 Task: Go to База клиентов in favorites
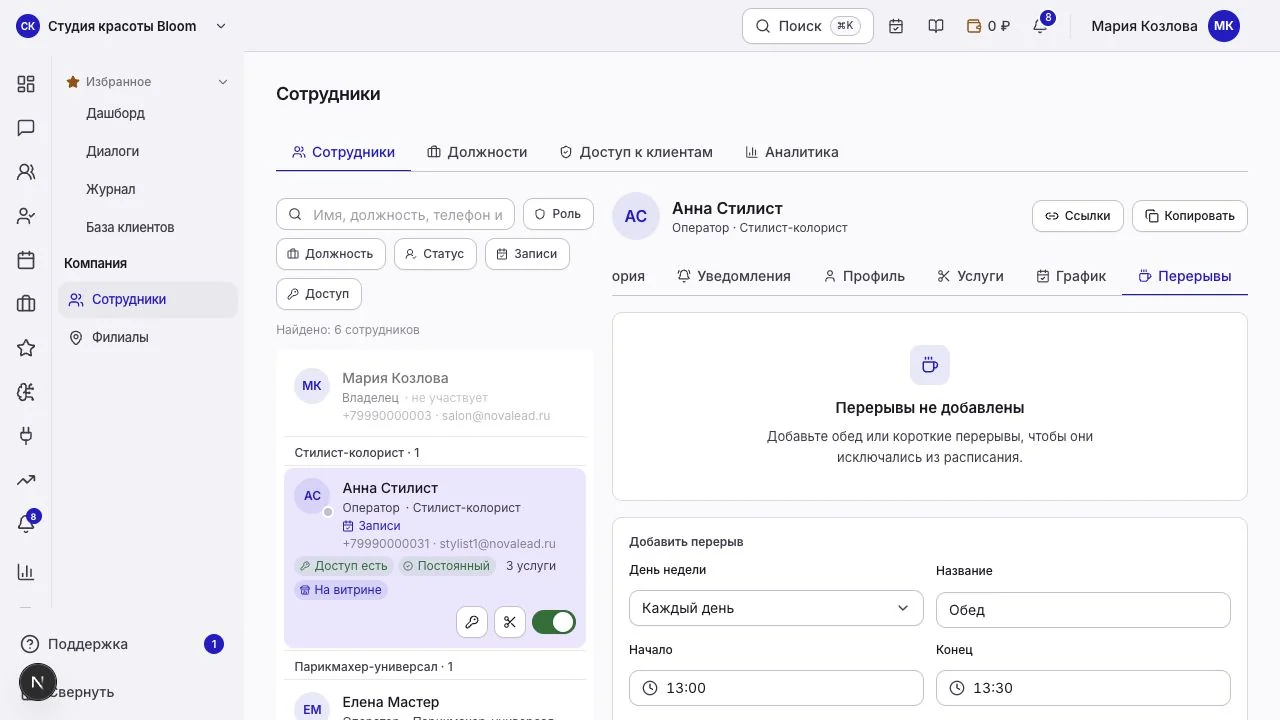tap(130, 227)
